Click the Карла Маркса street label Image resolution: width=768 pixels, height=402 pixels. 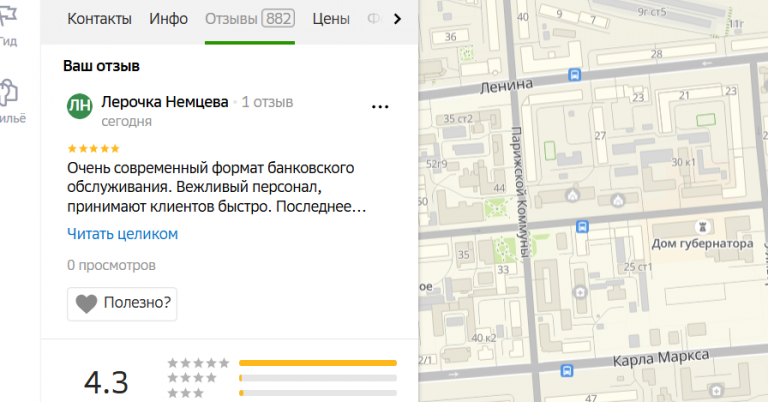661,358
